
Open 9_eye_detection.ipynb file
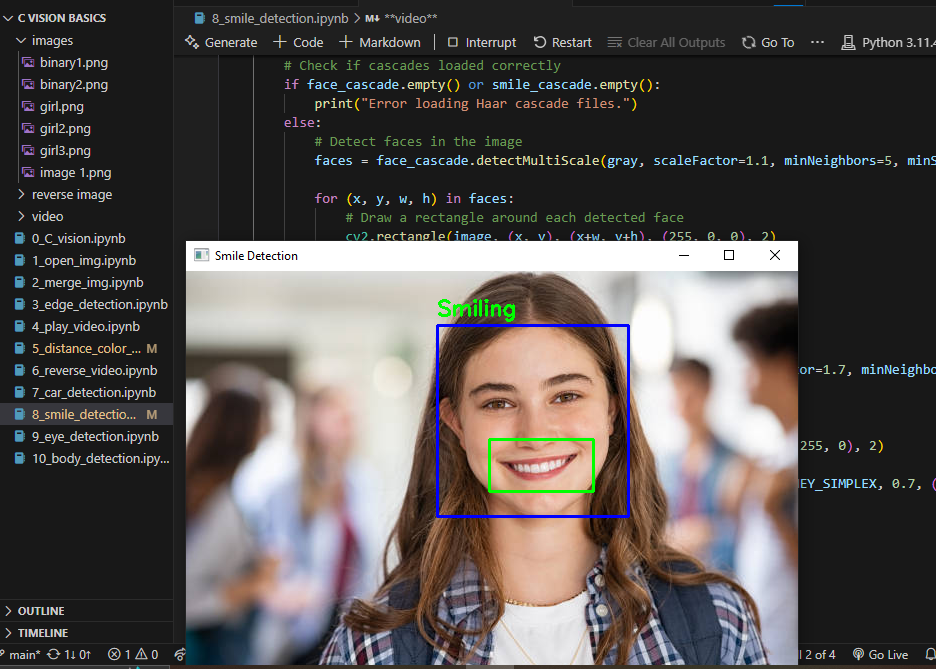(94, 437)
